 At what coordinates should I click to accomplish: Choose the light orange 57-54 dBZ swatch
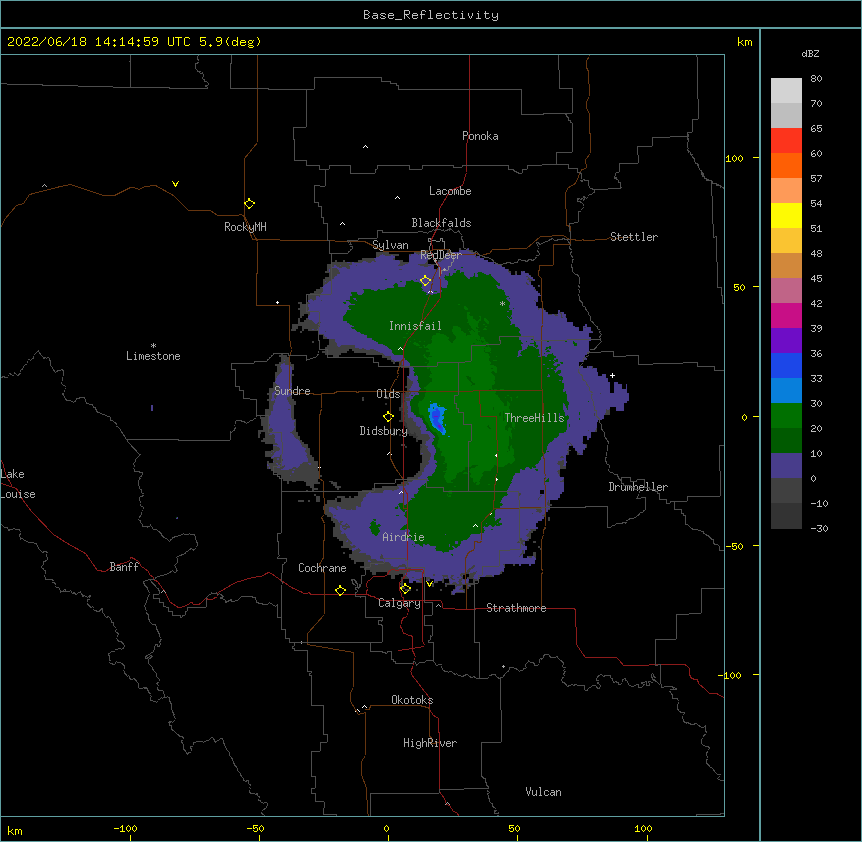point(786,191)
